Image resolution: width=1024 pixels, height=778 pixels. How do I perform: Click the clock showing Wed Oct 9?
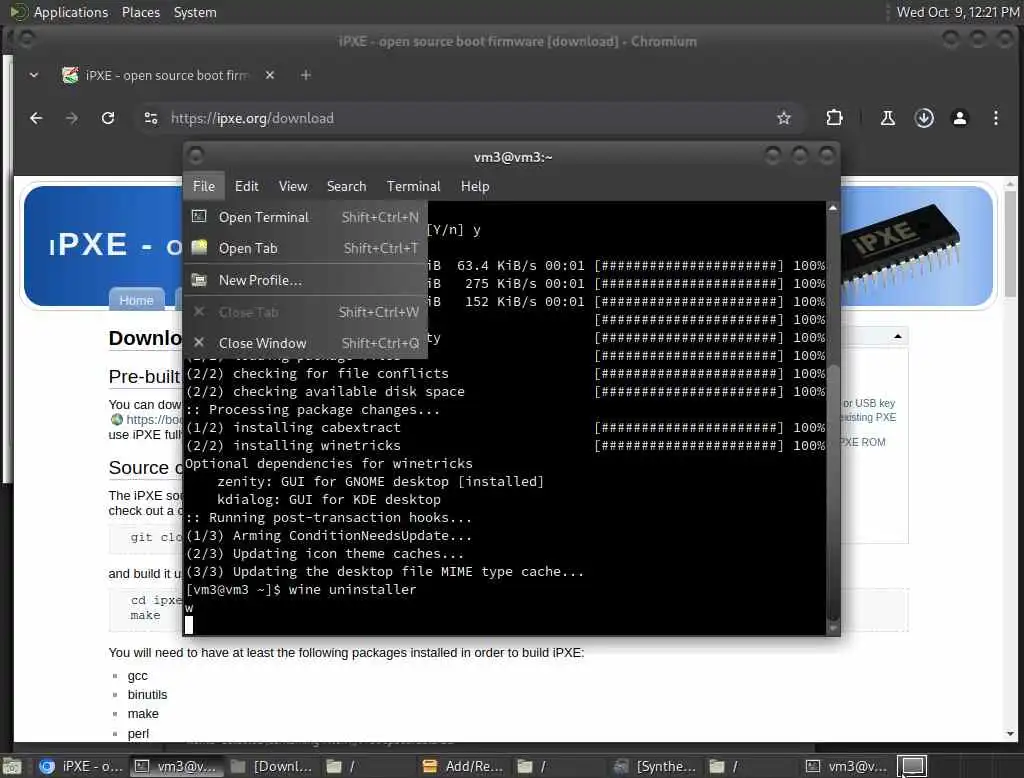tap(957, 12)
